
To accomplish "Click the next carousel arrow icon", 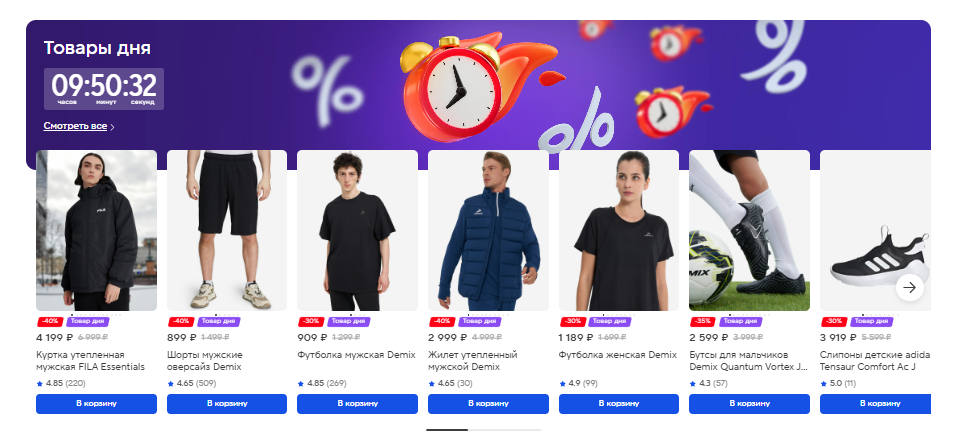I will pos(910,287).
